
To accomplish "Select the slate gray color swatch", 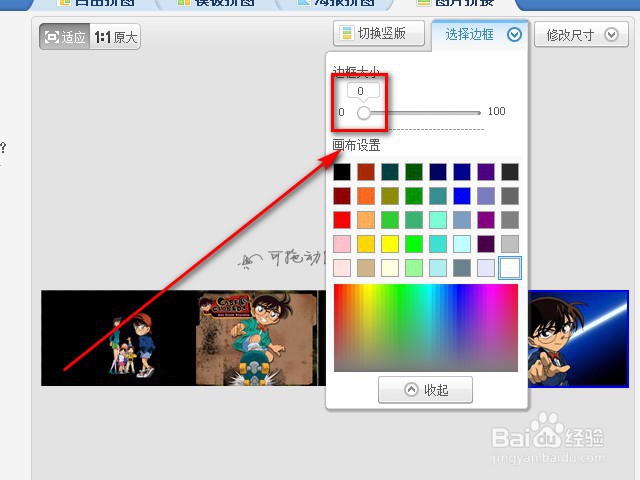I will pyautogui.click(x=462, y=268).
